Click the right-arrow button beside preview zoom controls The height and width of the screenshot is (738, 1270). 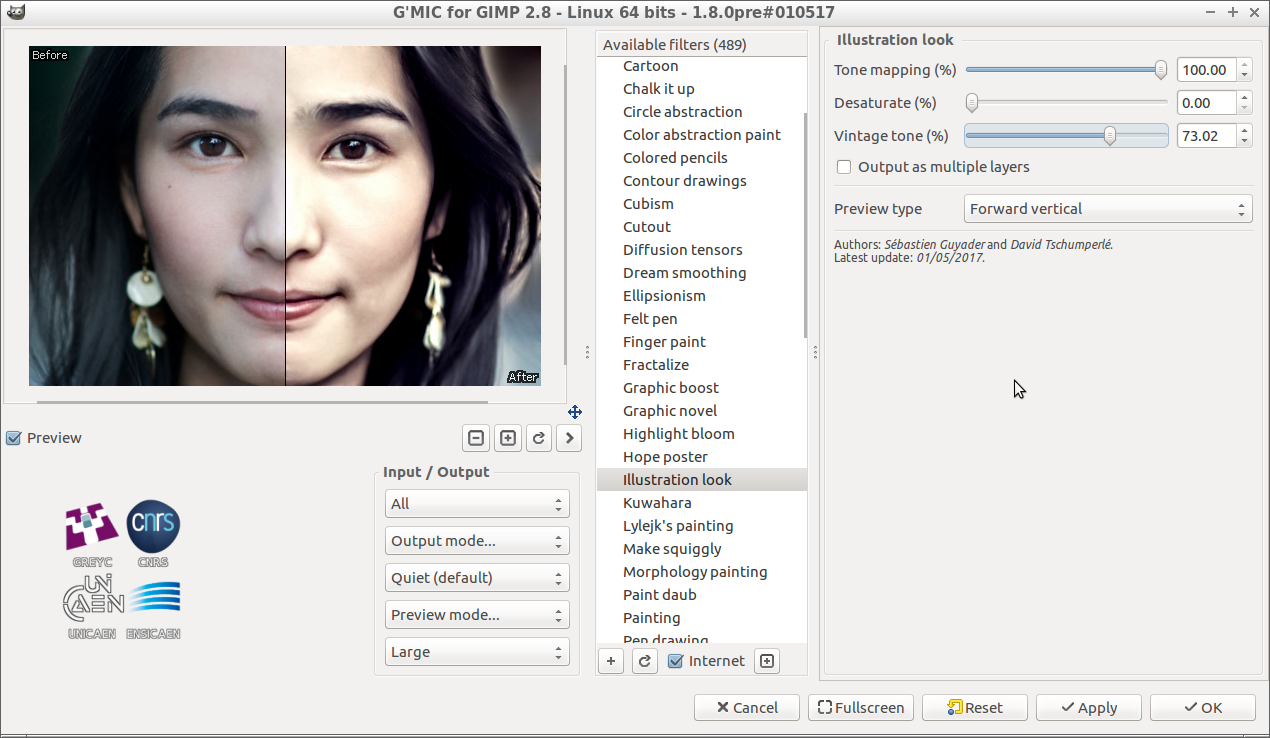(569, 438)
